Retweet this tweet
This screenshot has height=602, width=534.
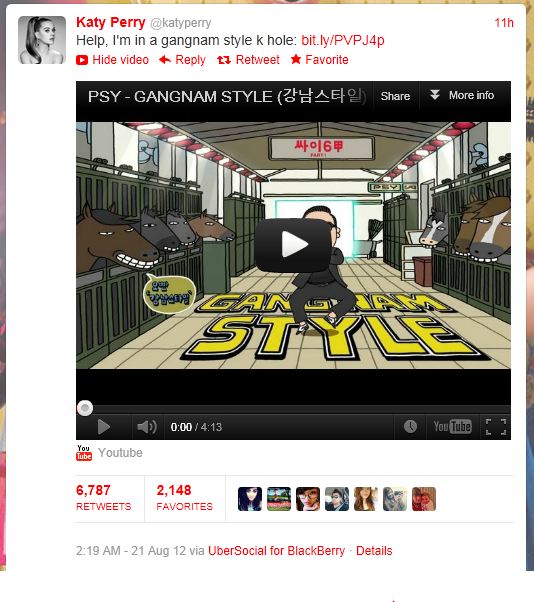pos(248,60)
